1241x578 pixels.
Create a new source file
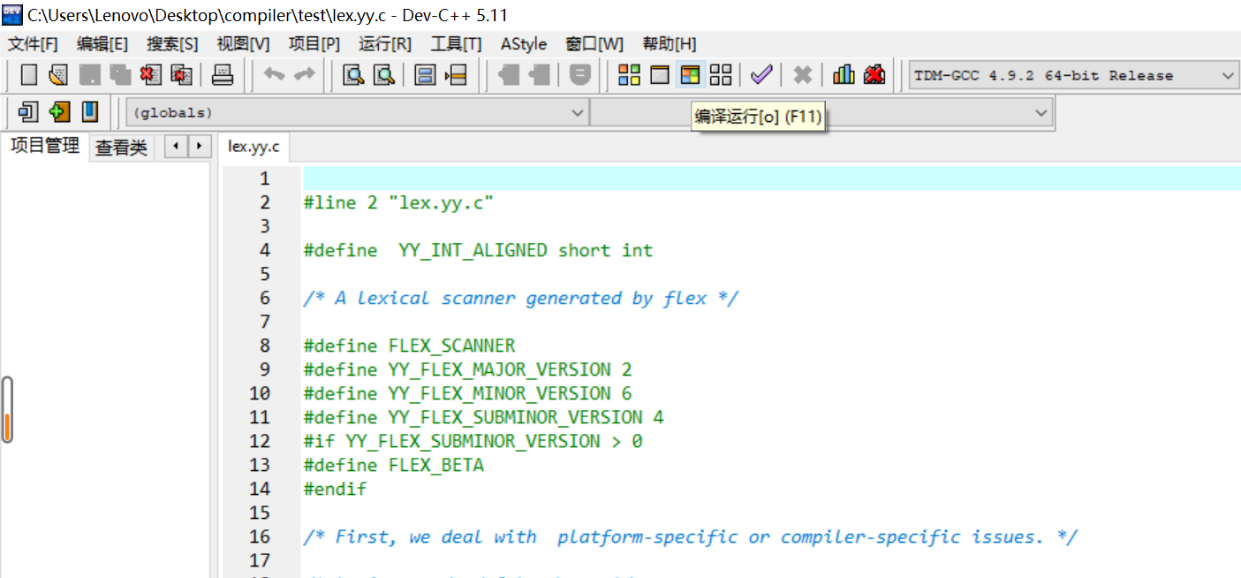click(30, 74)
